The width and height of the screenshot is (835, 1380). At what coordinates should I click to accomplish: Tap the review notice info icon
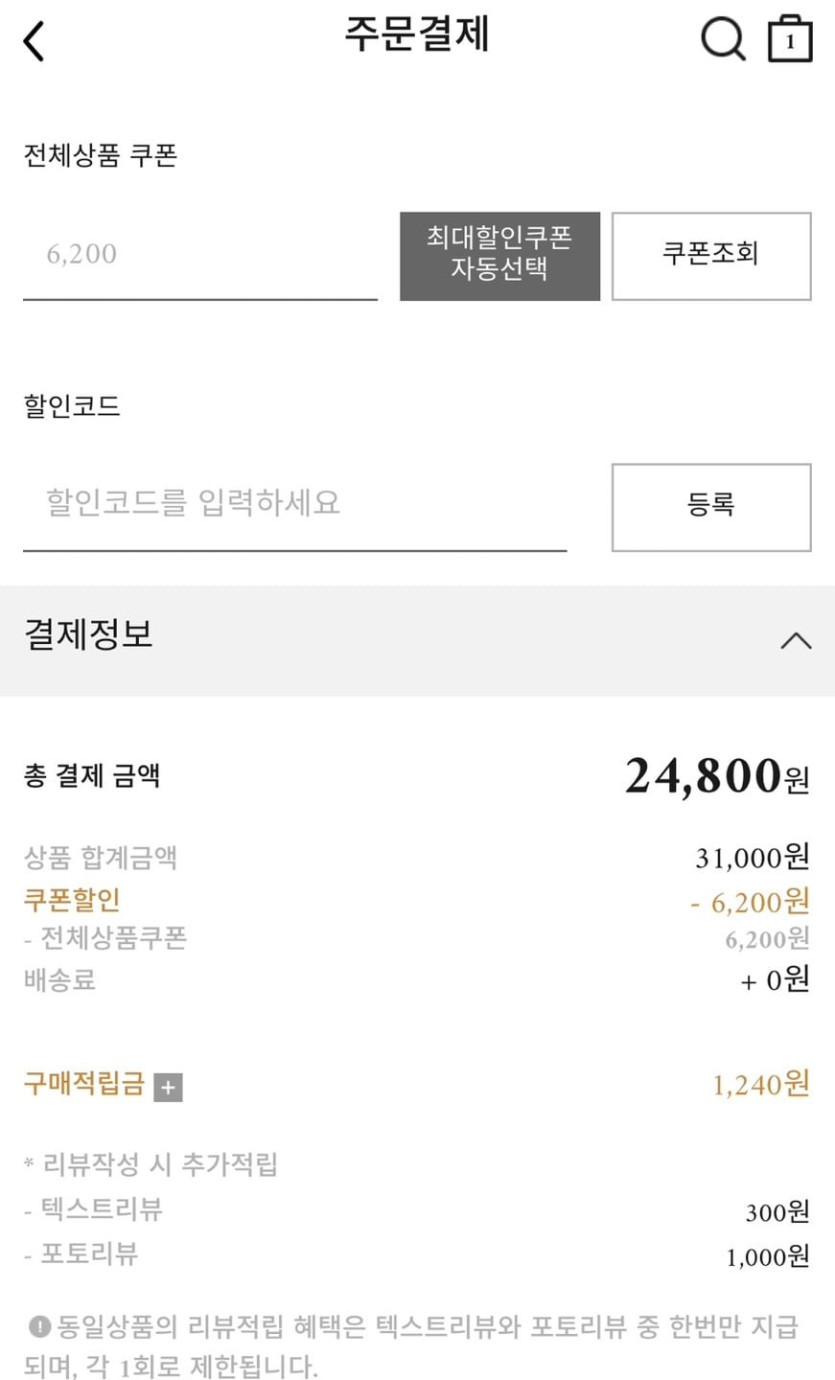[x=40, y=1327]
